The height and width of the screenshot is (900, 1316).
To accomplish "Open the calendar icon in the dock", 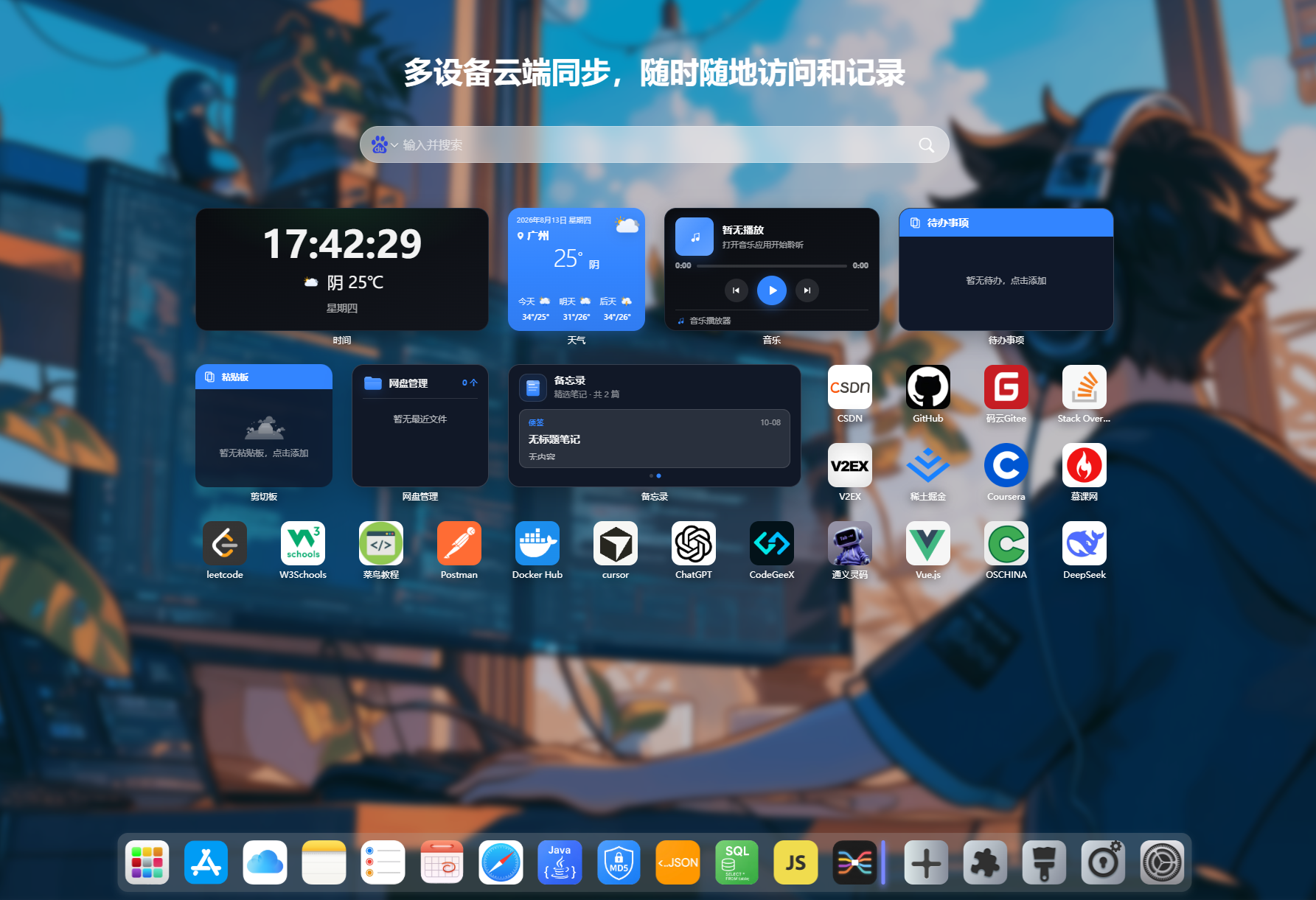I will (442, 862).
